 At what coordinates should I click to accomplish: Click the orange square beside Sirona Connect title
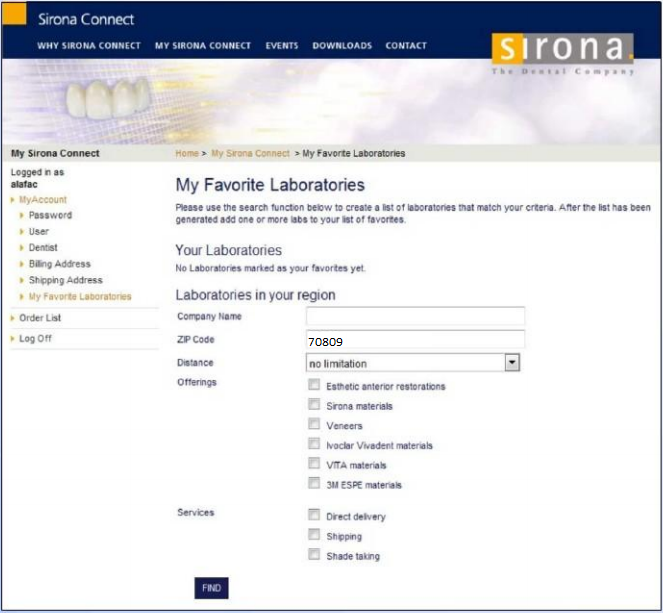(x=14, y=14)
